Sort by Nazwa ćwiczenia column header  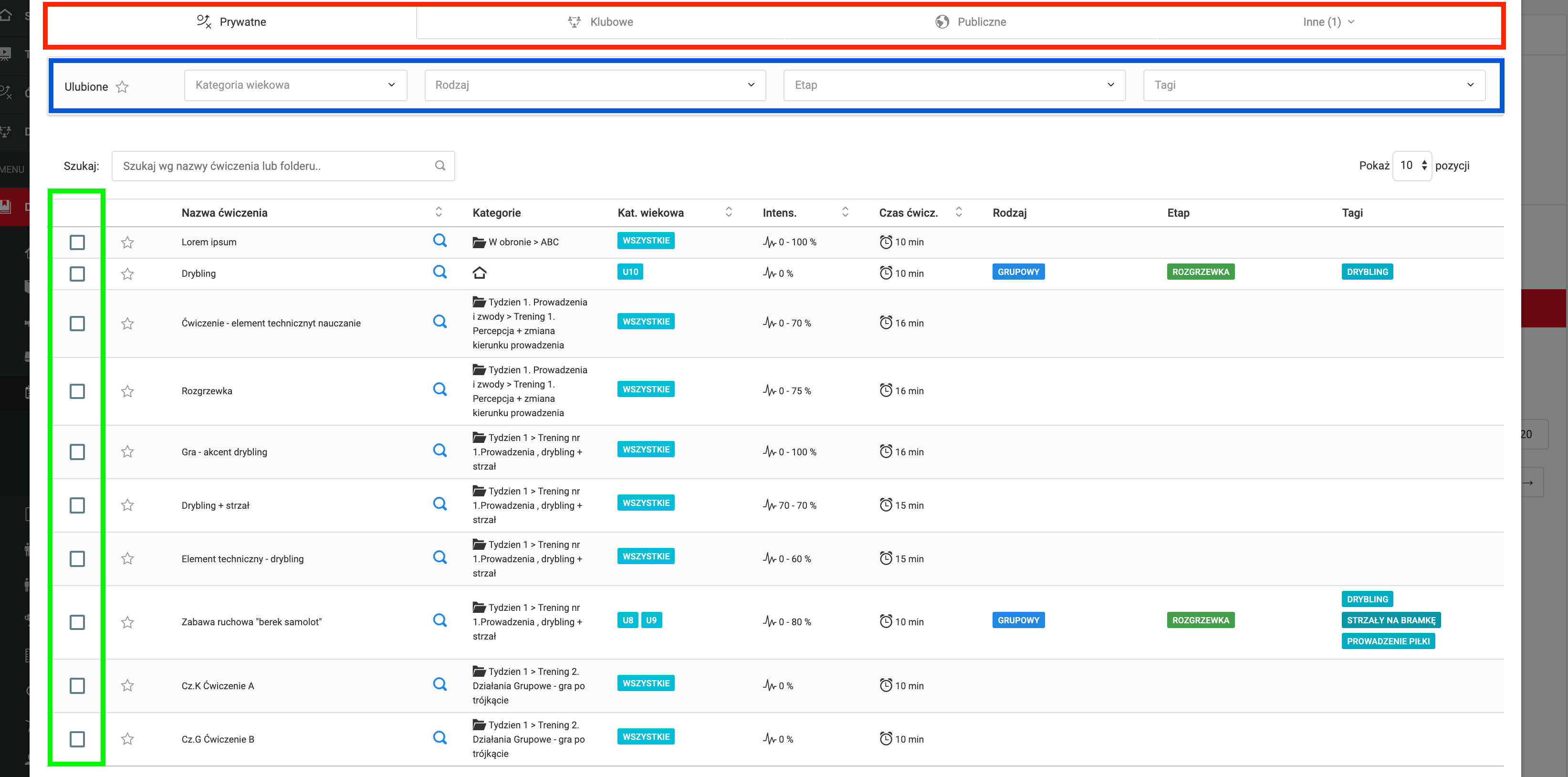225,212
